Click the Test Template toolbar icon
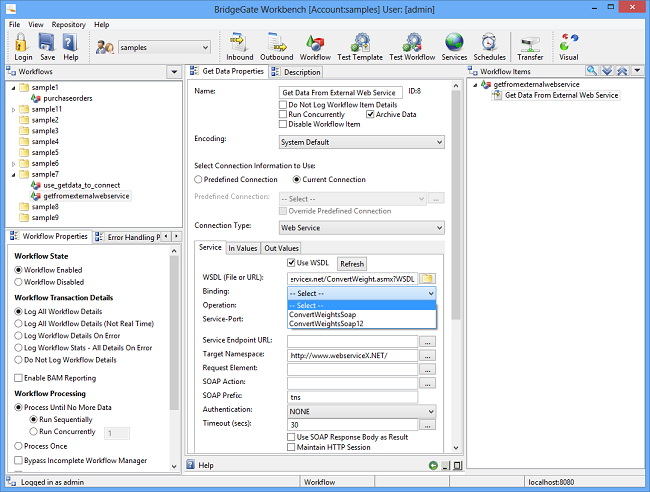Screen dimensions: 650x492 [x=359, y=44]
